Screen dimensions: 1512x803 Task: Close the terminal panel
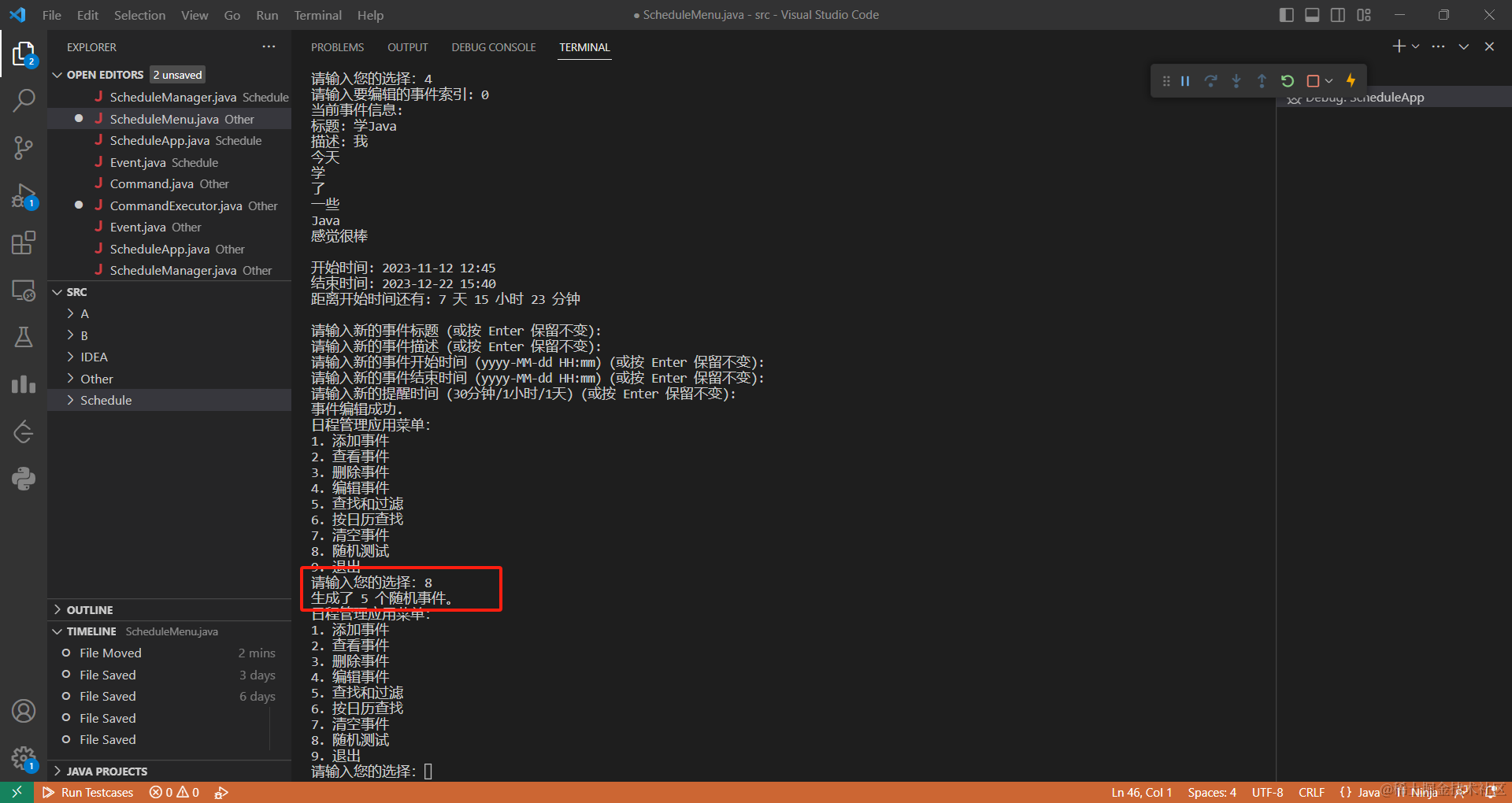[x=1489, y=46]
